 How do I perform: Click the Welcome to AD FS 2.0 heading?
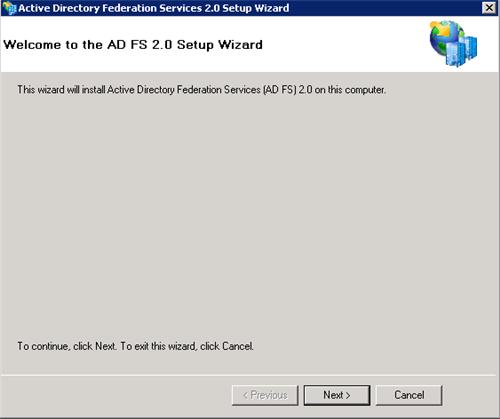[133, 45]
